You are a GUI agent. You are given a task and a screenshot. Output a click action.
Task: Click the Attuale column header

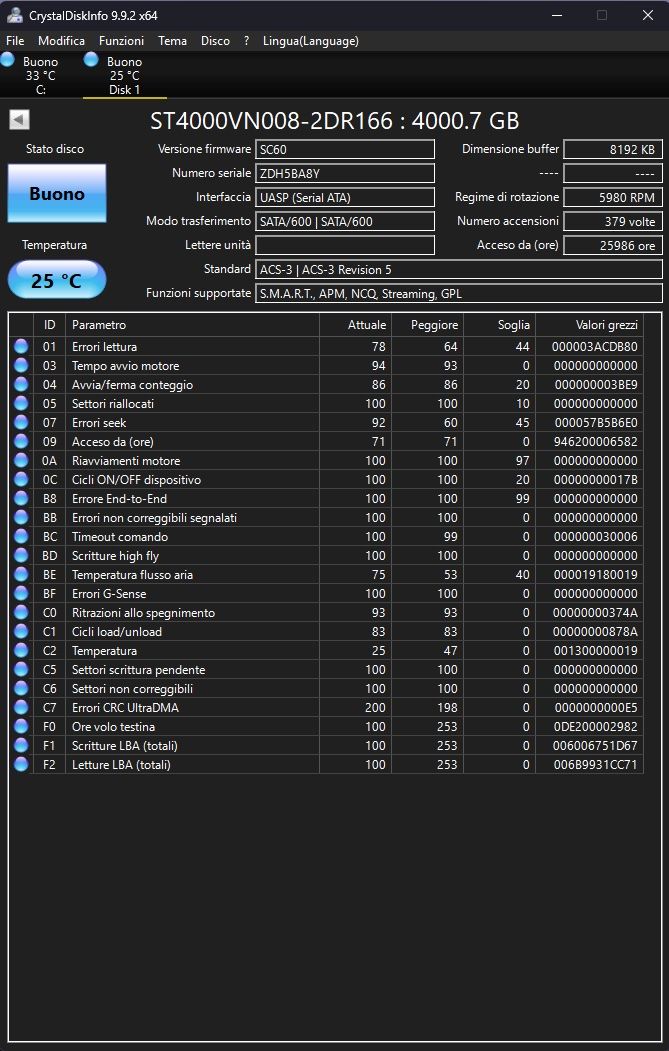pyautogui.click(x=355, y=324)
